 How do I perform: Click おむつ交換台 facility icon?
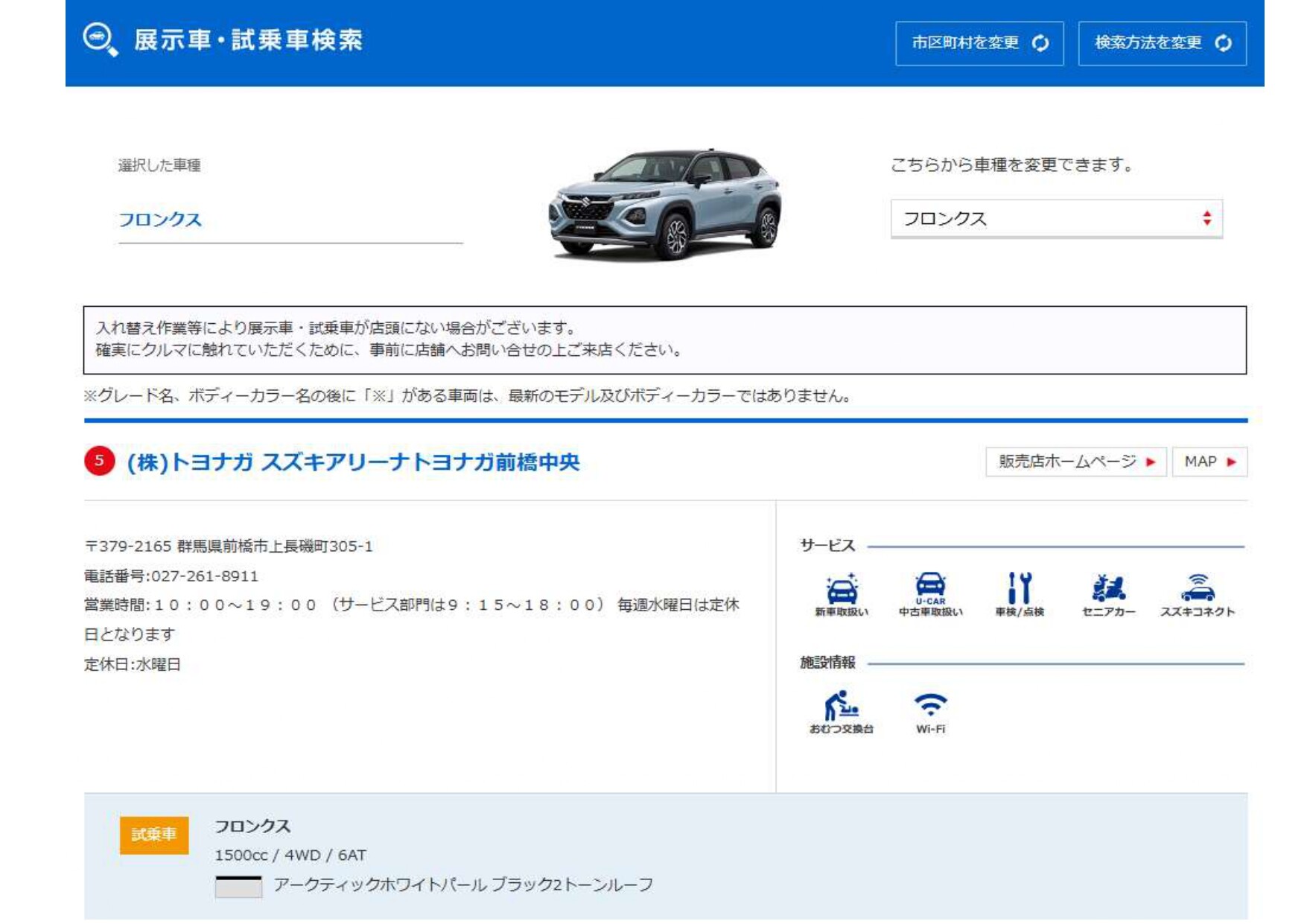pyautogui.click(x=842, y=712)
